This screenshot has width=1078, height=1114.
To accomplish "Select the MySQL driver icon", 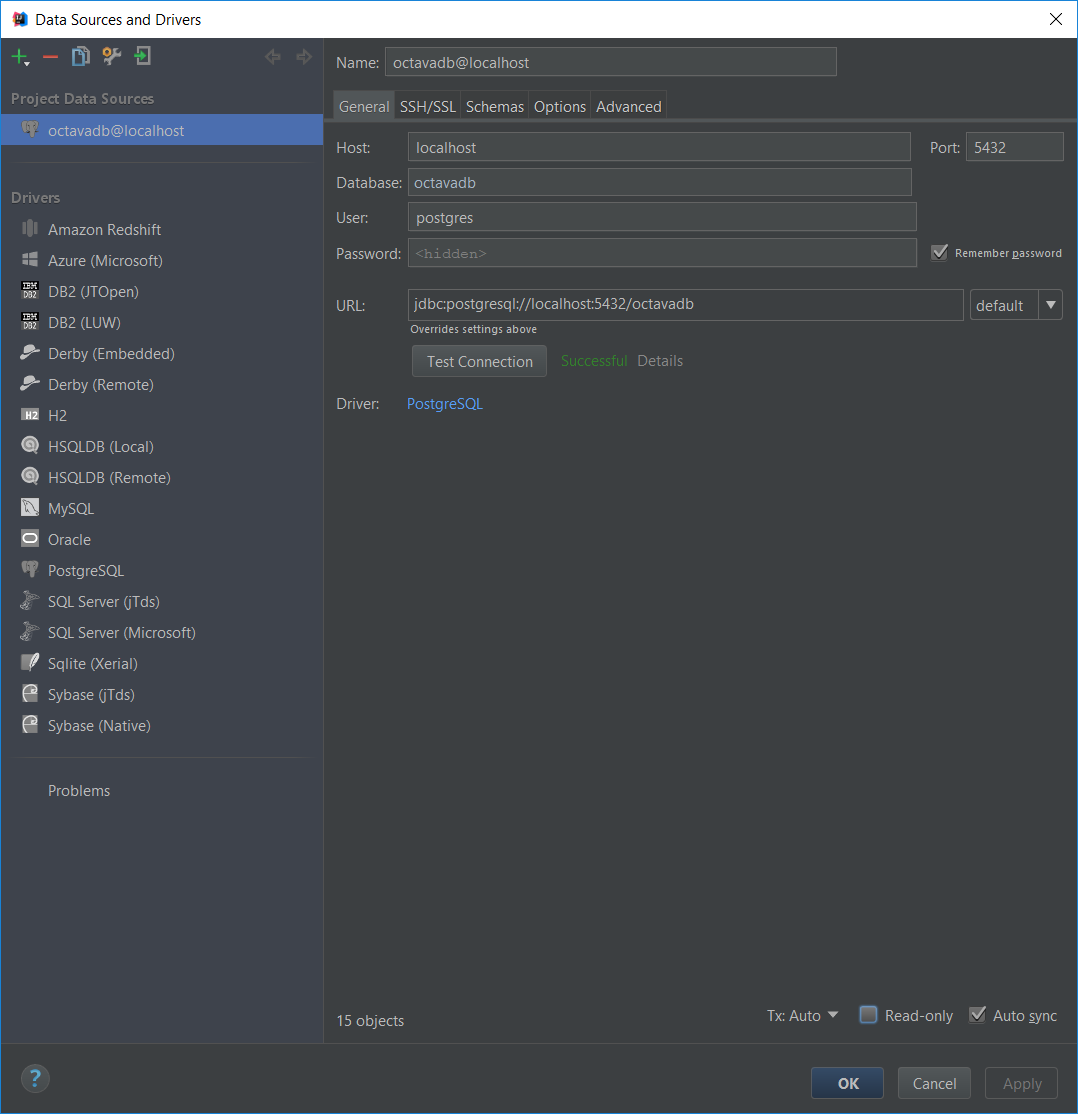I will pos(30,508).
